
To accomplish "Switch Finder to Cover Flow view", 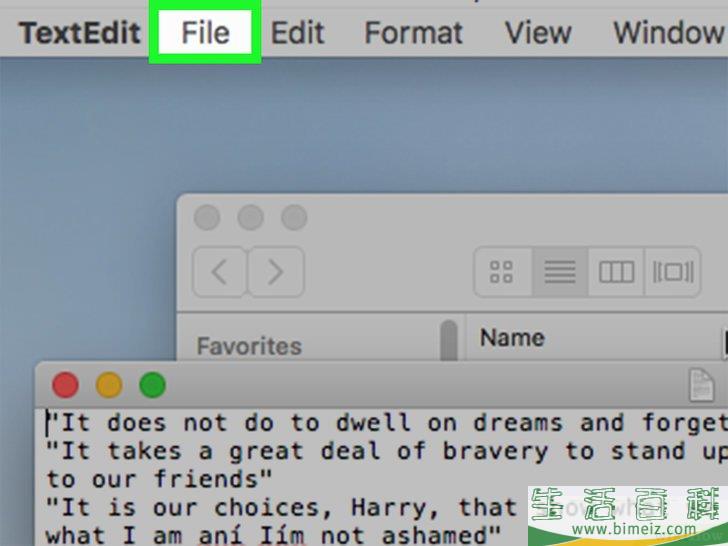I will coord(673,272).
